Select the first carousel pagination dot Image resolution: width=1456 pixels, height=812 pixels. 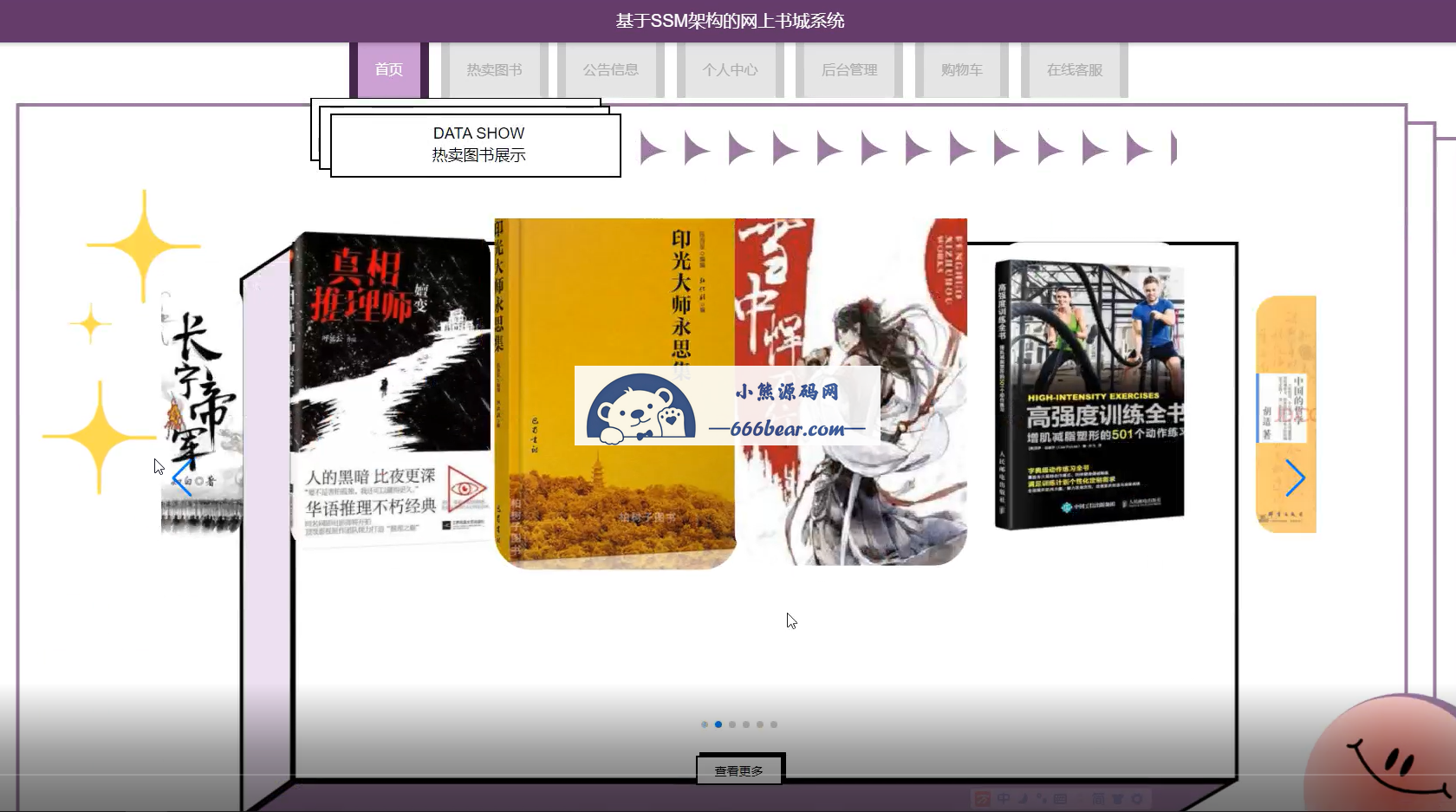click(705, 724)
